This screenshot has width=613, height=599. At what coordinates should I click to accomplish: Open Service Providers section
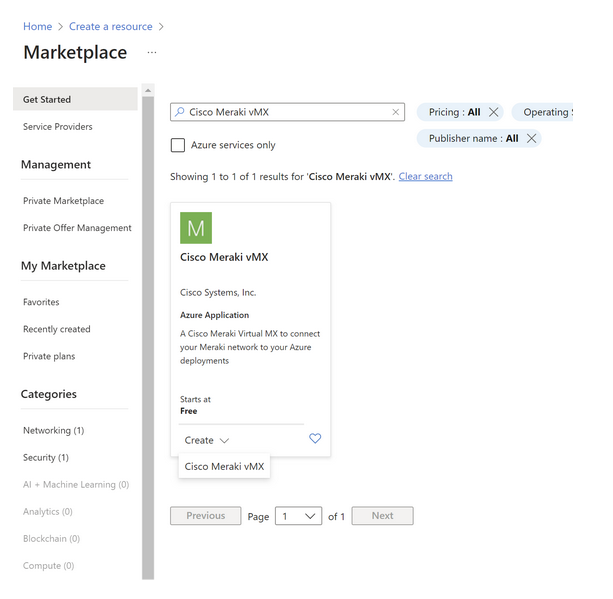click(58, 127)
